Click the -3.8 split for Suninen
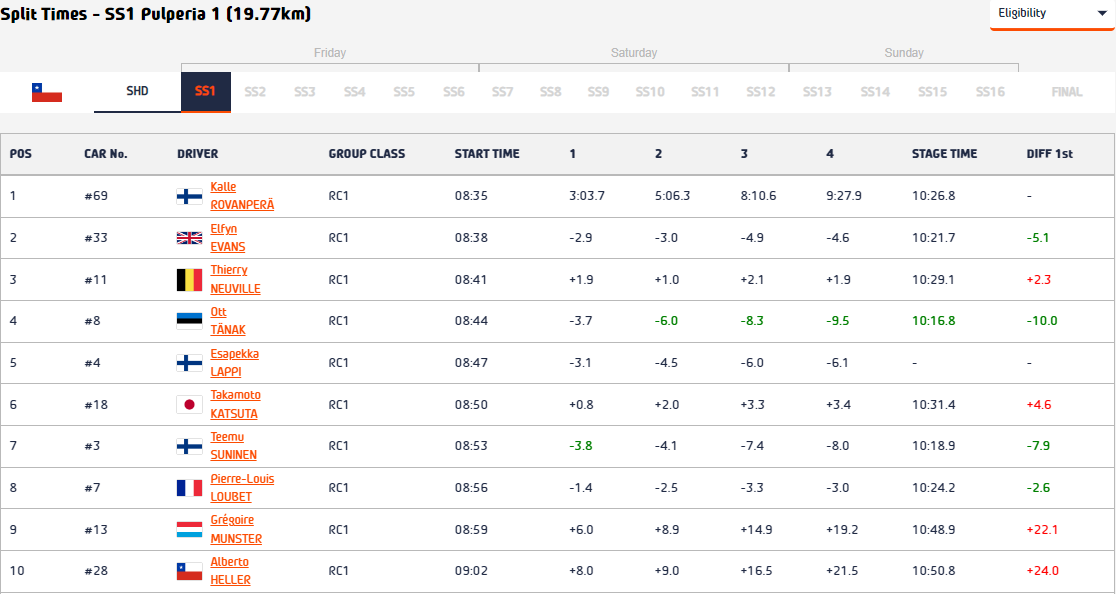Viewport: 1116px width, 594px height. click(580, 446)
